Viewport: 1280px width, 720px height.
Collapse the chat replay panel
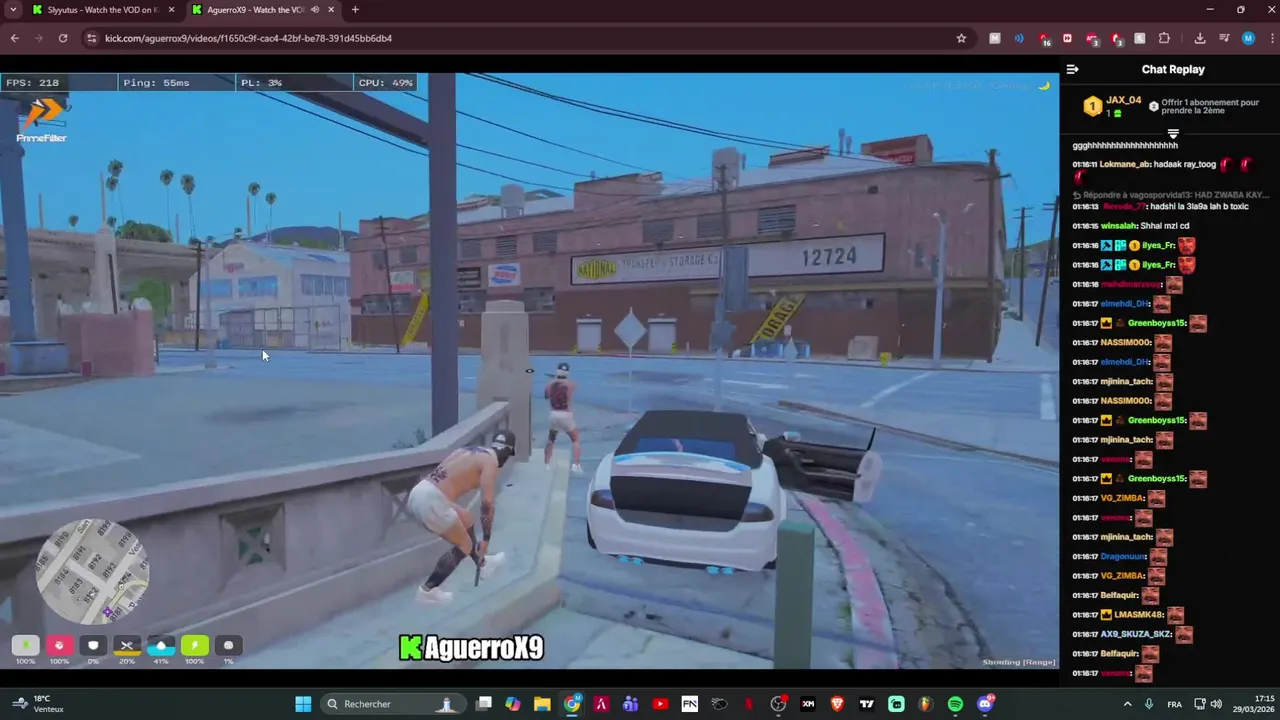pos(1072,69)
